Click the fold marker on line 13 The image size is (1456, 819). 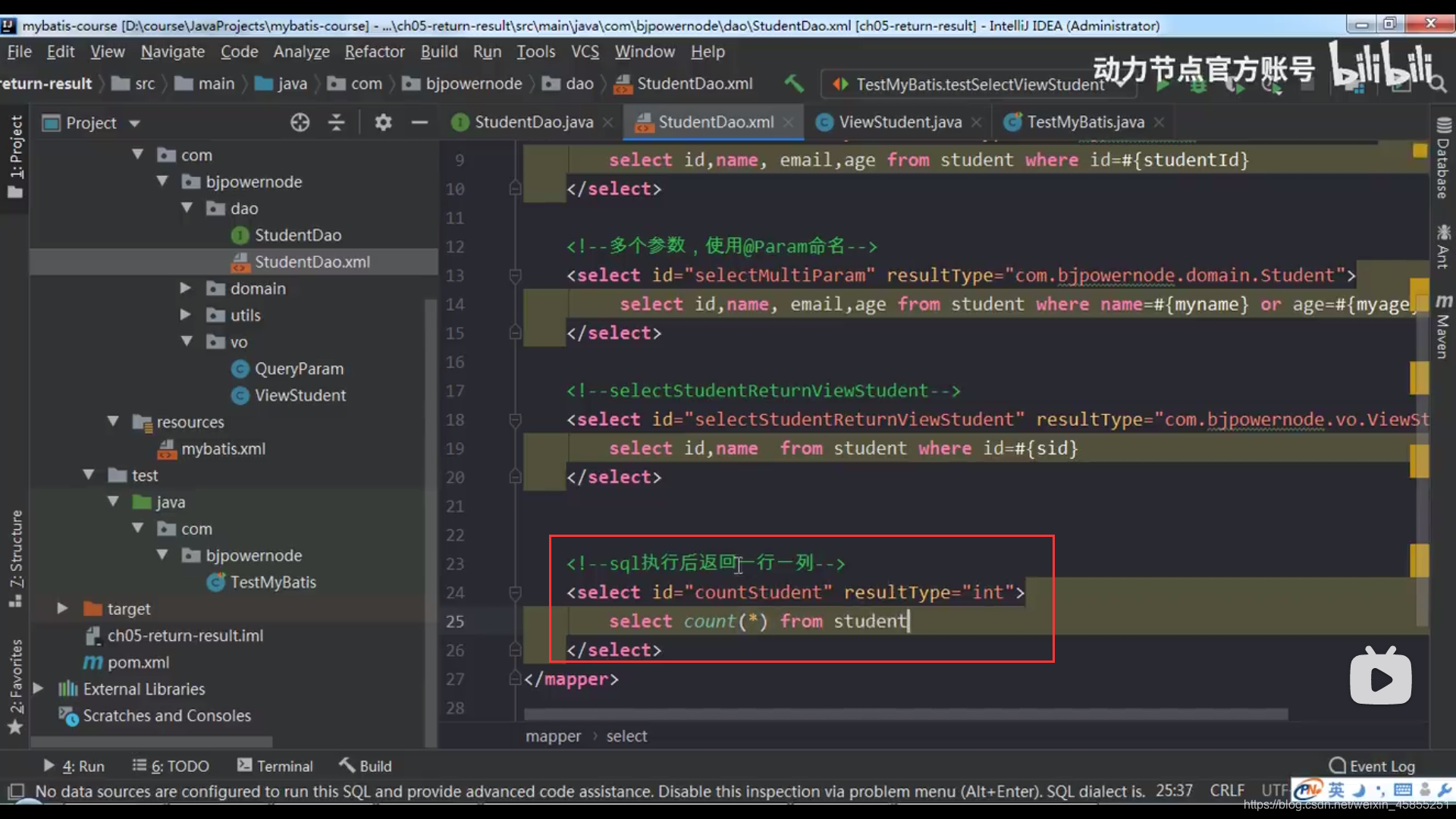click(515, 275)
